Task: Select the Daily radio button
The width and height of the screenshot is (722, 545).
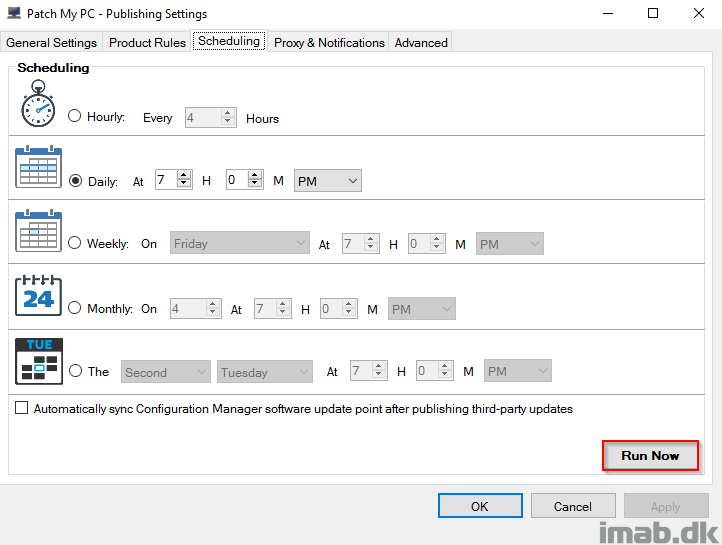Action: point(76,180)
